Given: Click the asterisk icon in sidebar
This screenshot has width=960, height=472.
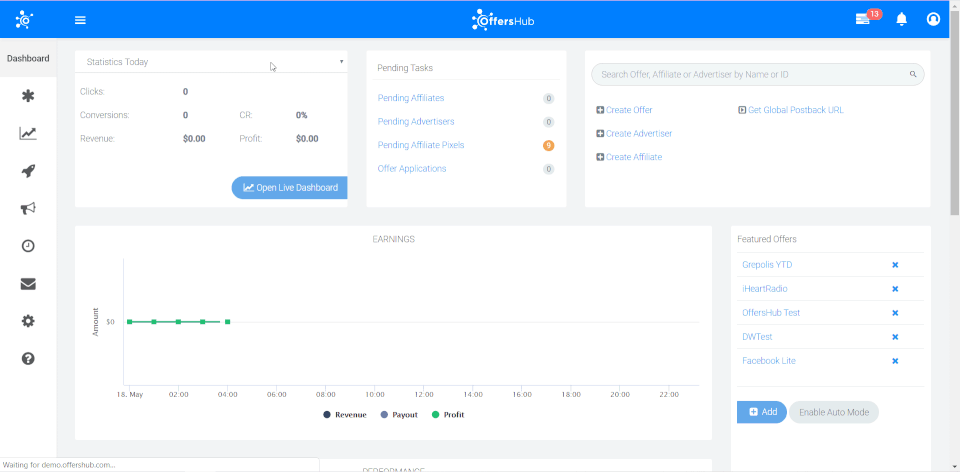Looking at the screenshot, I should pyautogui.click(x=28, y=96).
